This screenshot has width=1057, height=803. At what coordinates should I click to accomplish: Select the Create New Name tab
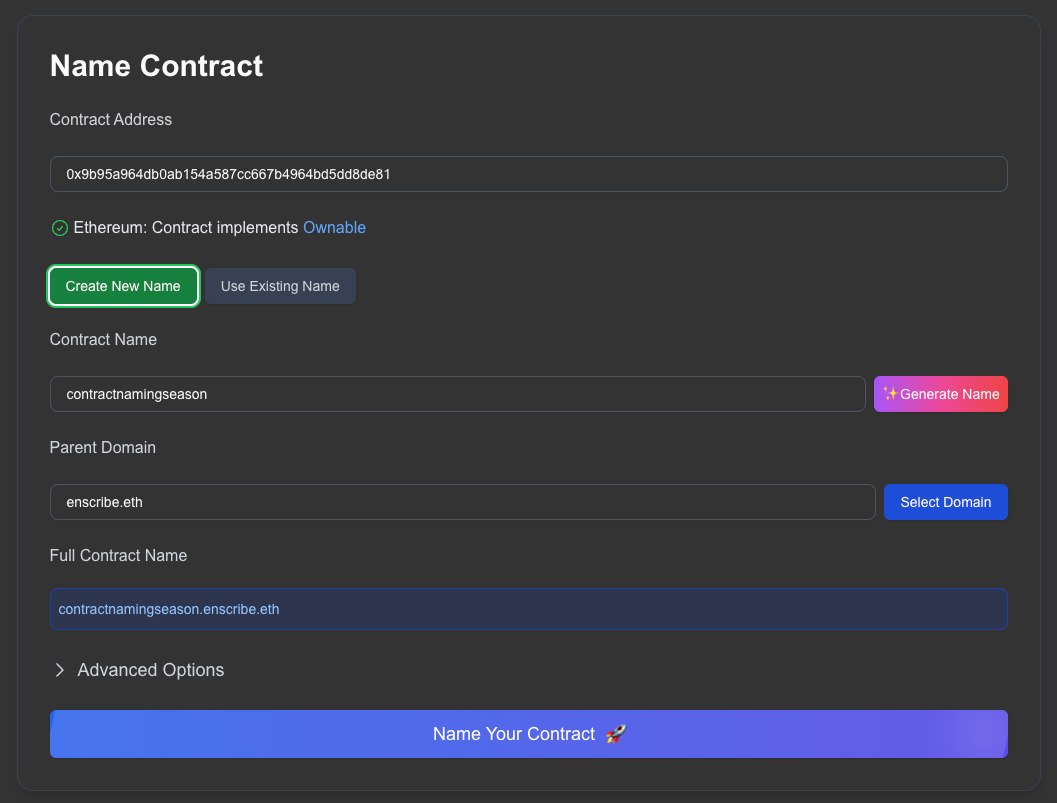pyautogui.click(x=123, y=286)
